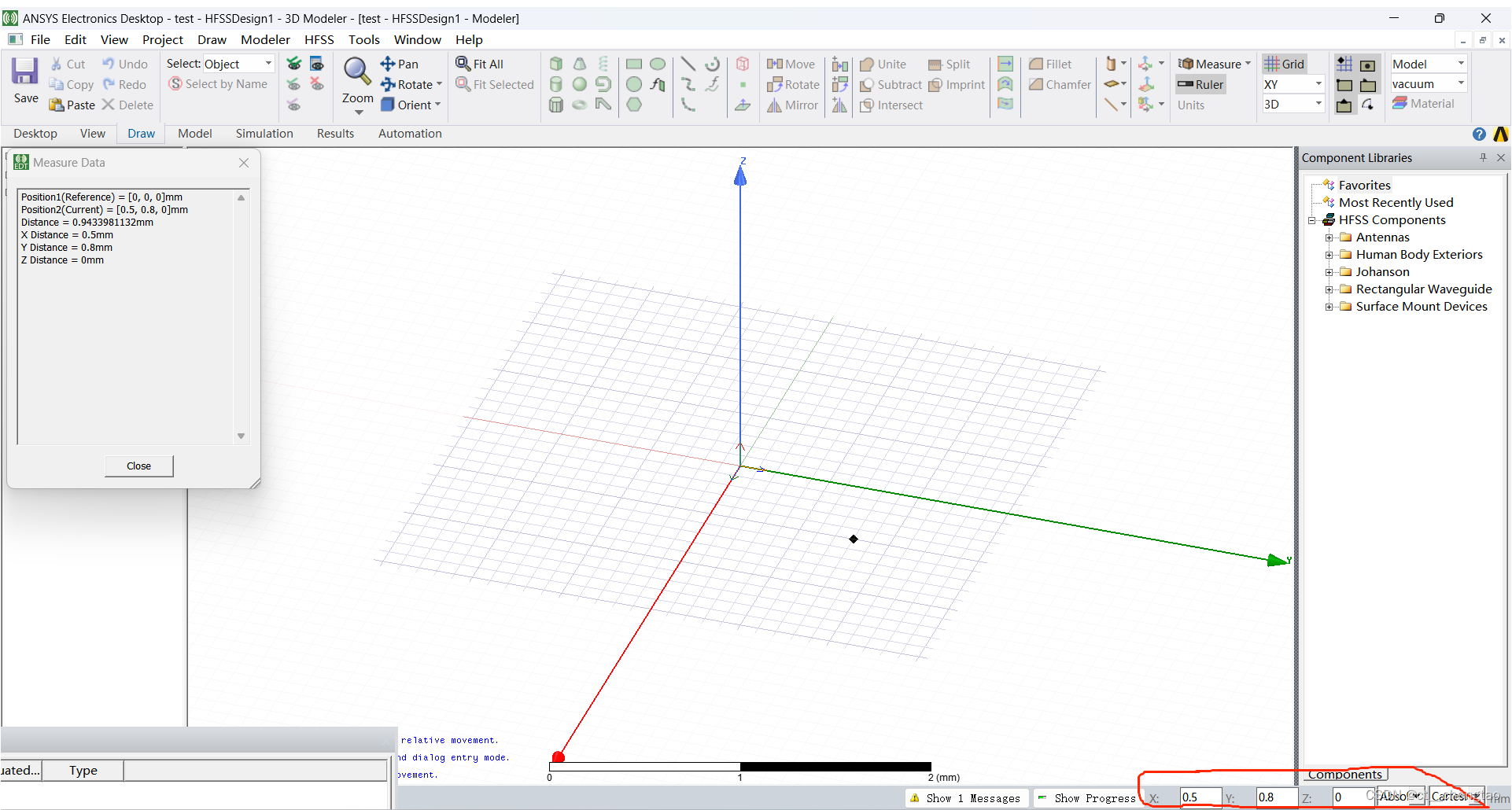The width and height of the screenshot is (1512, 810).
Task: Switch to the Automation ribbon tab
Action: point(410,134)
